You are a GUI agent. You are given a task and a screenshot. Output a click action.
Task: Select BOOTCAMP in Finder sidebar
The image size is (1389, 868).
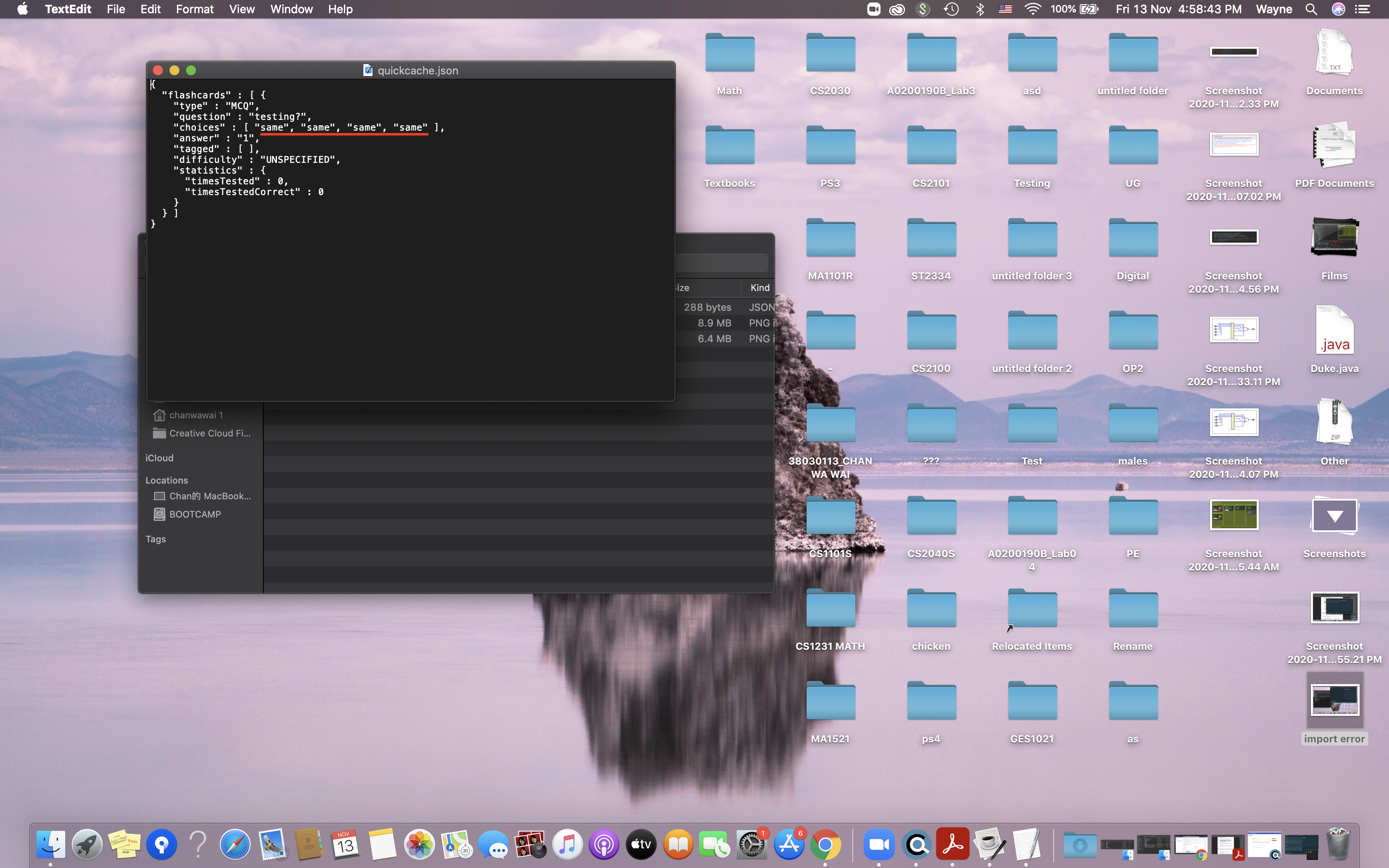[195, 514]
